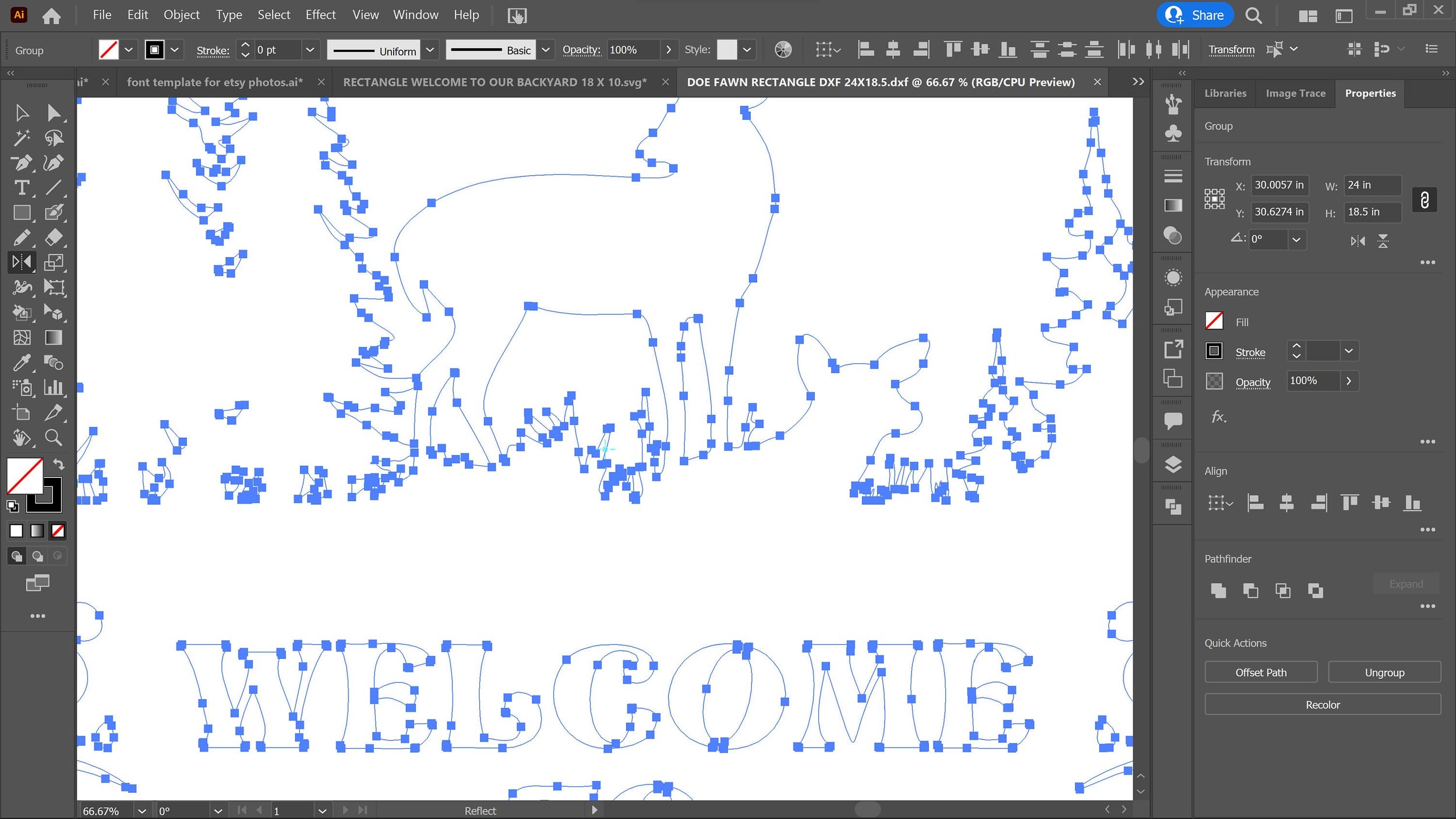Viewport: 1456px width, 819px height.
Task: Open the search magnifier in title bar
Action: [1253, 15]
